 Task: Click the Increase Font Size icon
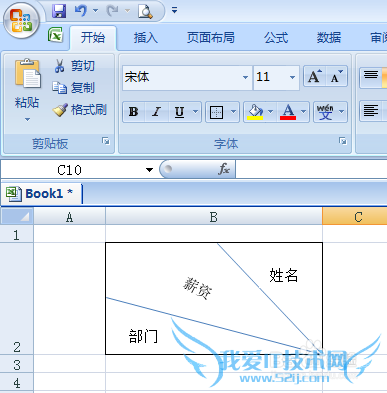(x=314, y=77)
